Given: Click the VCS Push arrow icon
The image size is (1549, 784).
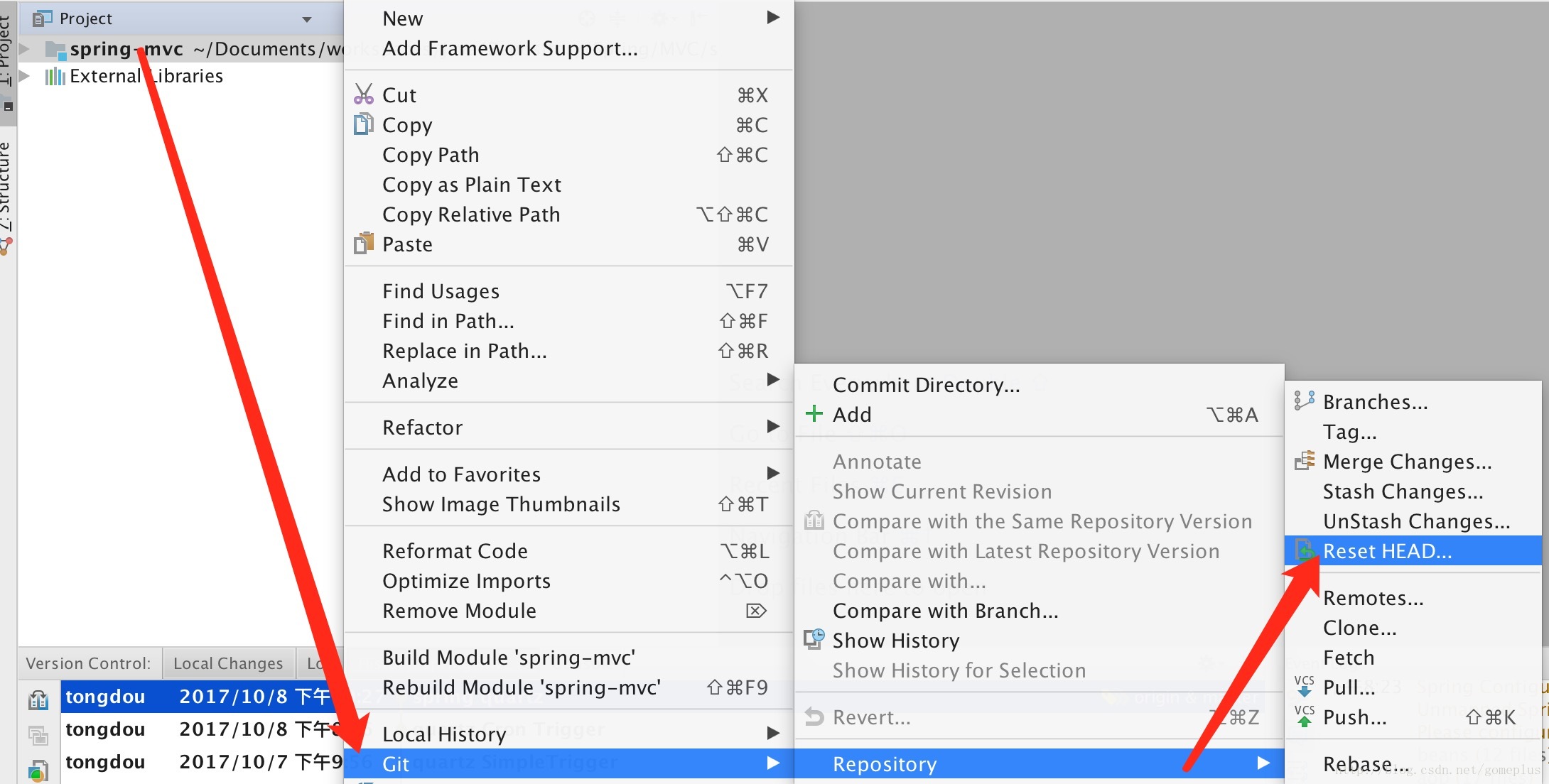Looking at the screenshot, I should click(1304, 716).
